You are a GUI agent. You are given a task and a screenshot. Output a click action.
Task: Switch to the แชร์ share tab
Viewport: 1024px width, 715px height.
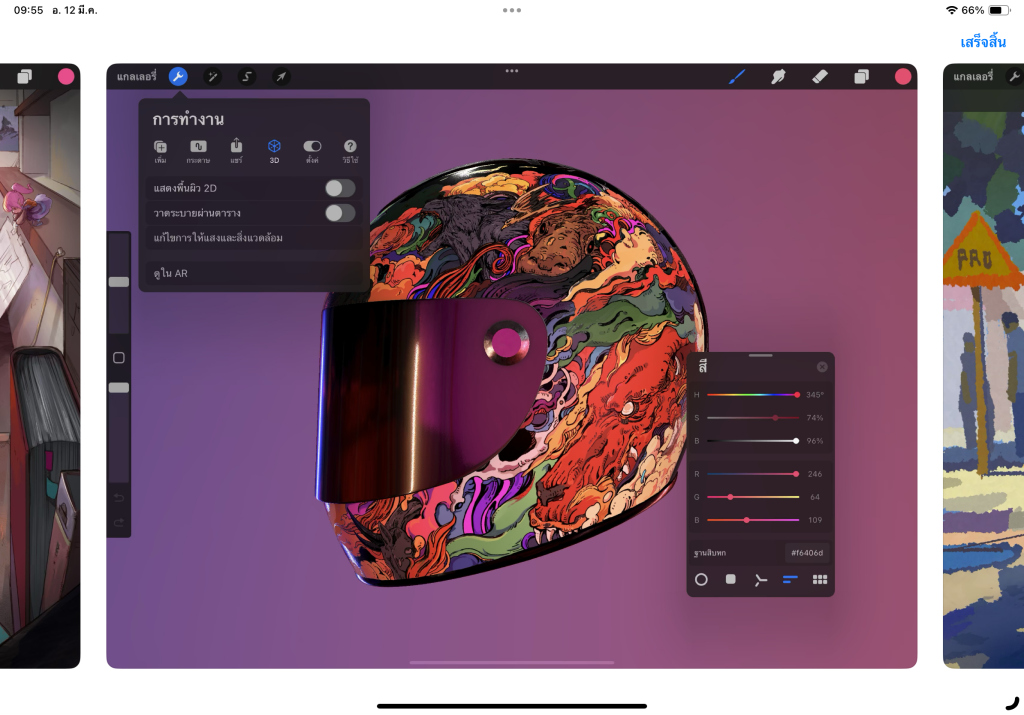click(x=236, y=150)
